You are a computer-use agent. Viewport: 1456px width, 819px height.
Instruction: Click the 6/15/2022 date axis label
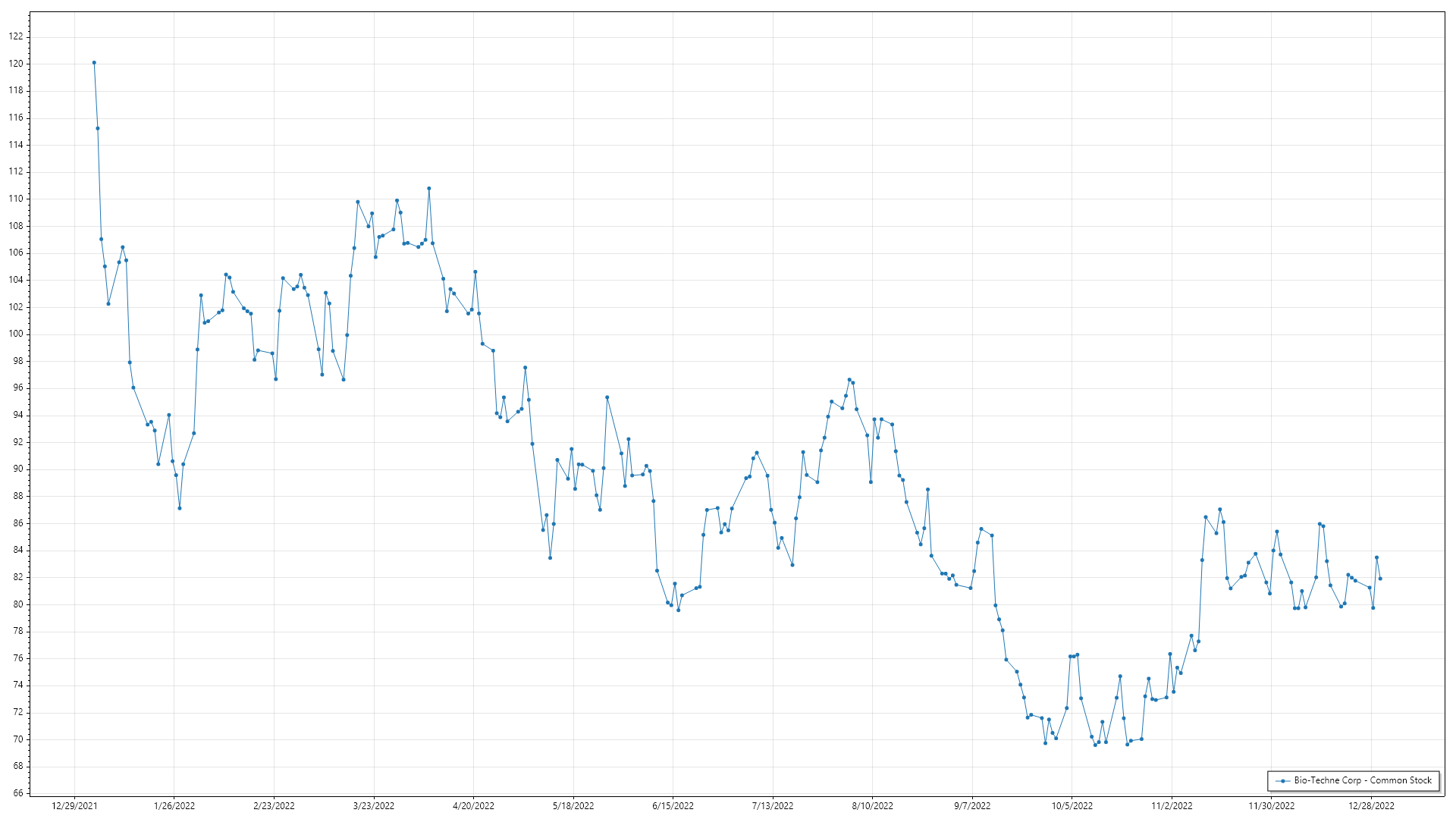pyautogui.click(x=673, y=806)
